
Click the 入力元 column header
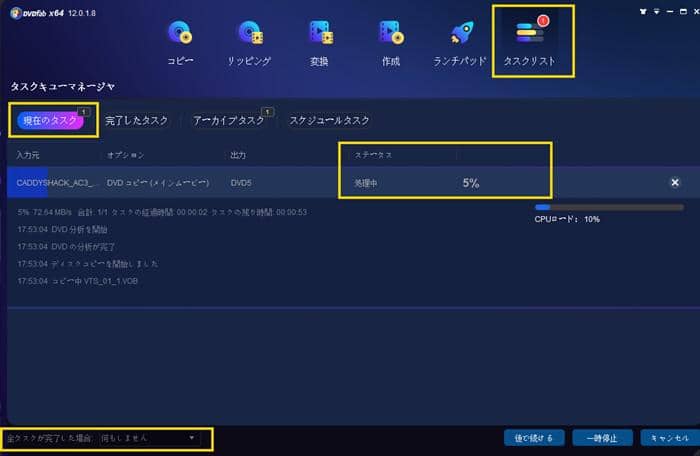point(27,155)
